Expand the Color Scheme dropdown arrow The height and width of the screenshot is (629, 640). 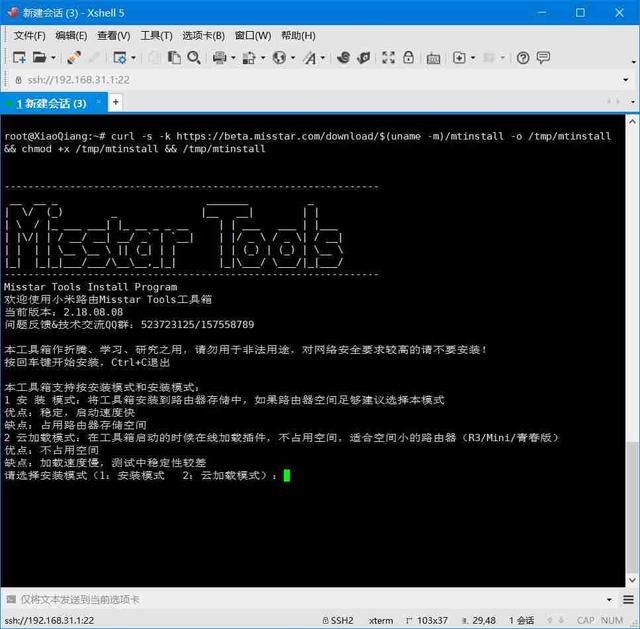[263, 58]
